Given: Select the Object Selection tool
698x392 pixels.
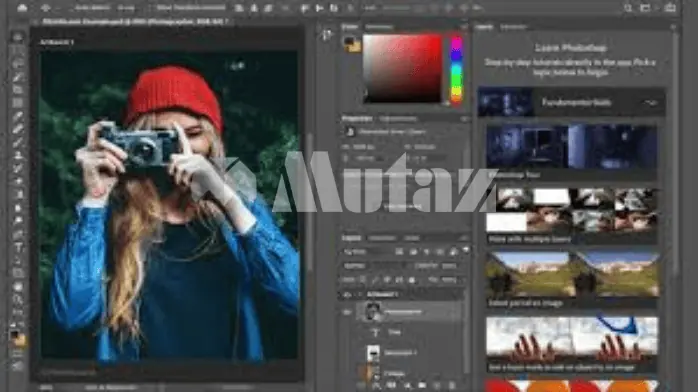Looking at the screenshot, I should pyautogui.click(x=18, y=77).
